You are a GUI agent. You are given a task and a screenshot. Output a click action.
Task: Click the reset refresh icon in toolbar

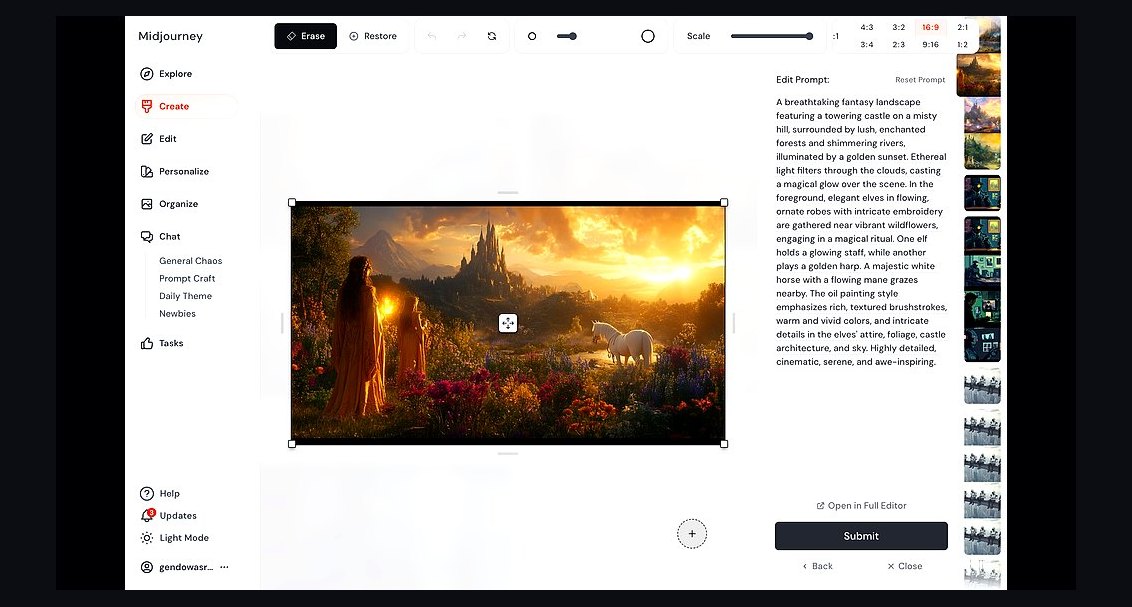[492, 36]
